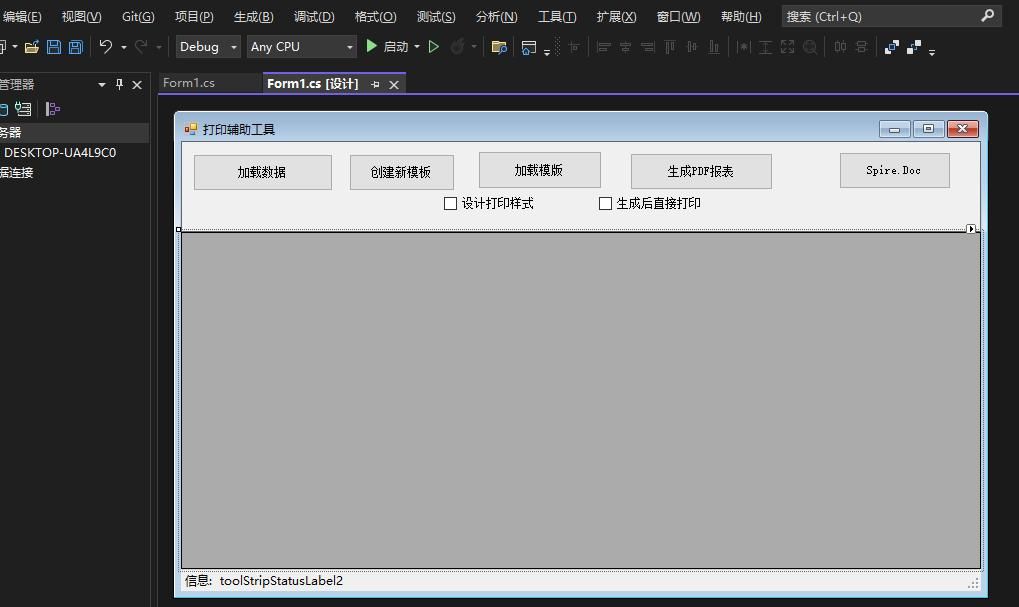Check the 生成后直接打印 option
Viewport: 1019px width, 607px height.
coord(605,203)
